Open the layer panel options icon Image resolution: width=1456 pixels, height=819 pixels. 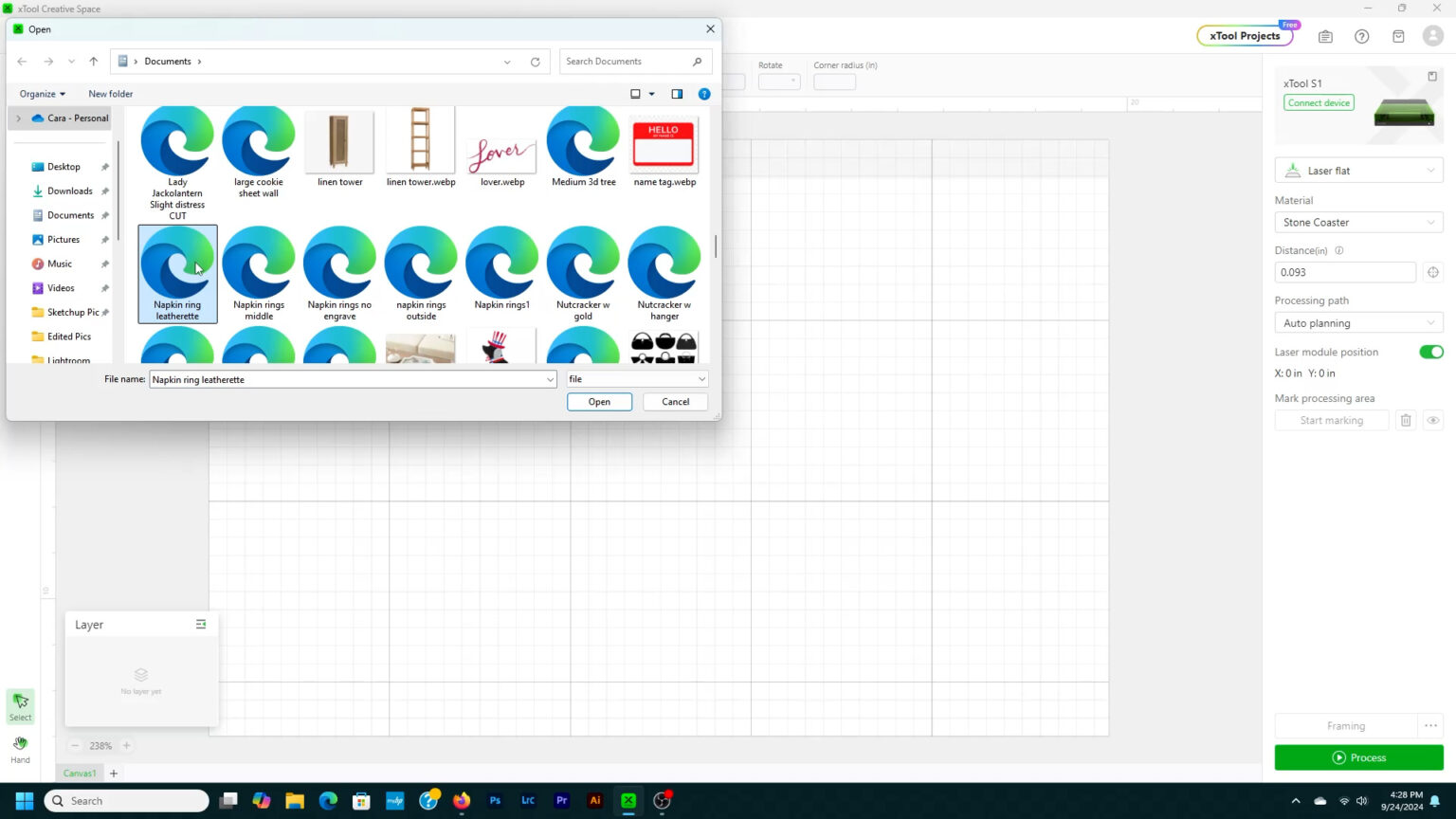[201, 624]
